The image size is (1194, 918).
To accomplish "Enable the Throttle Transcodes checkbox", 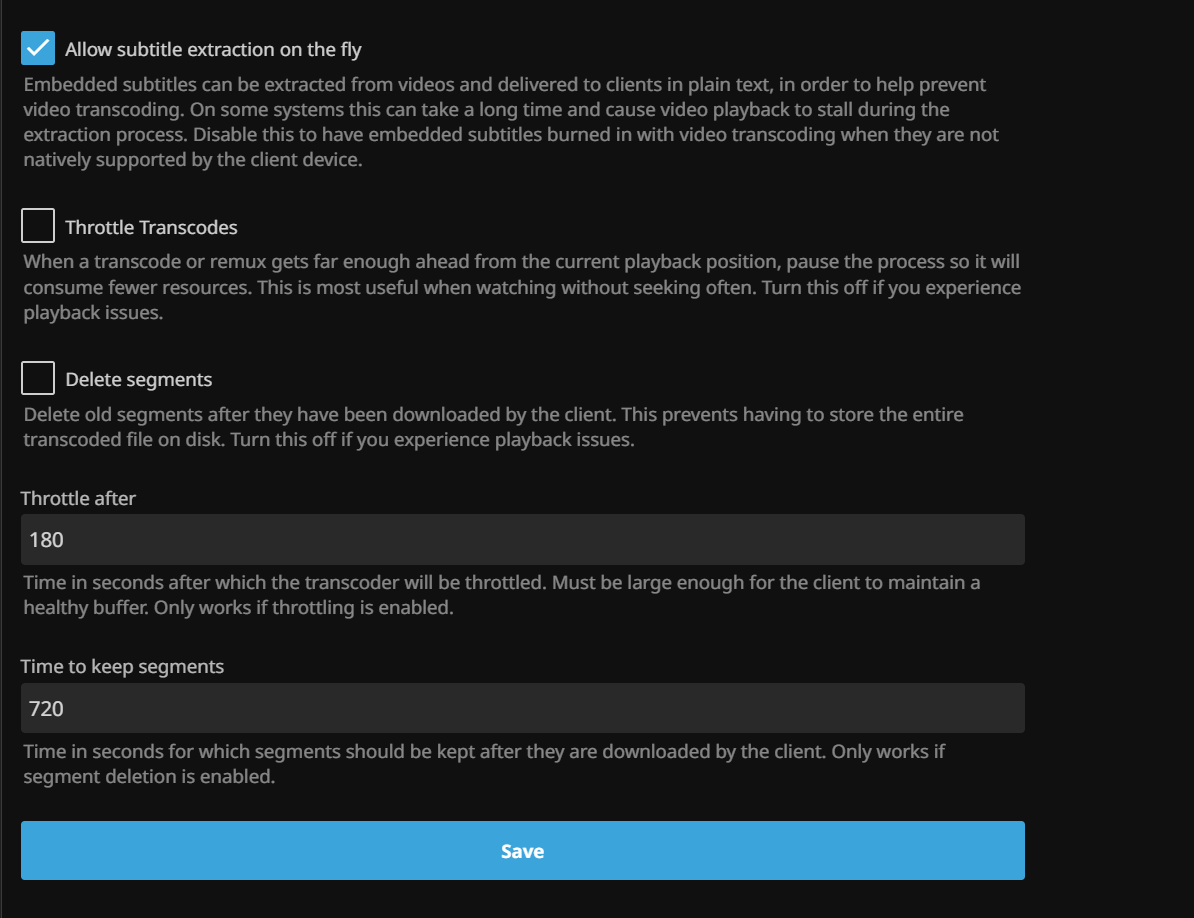I will click(38, 227).
